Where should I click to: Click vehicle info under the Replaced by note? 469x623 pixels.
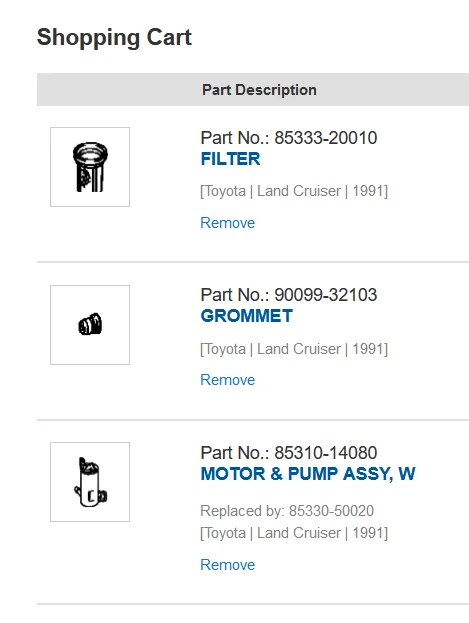[x=294, y=533]
